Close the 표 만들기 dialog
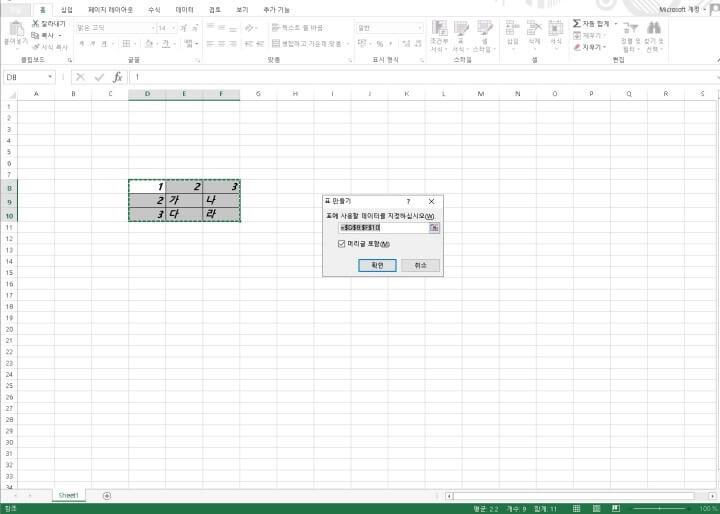 tap(431, 201)
